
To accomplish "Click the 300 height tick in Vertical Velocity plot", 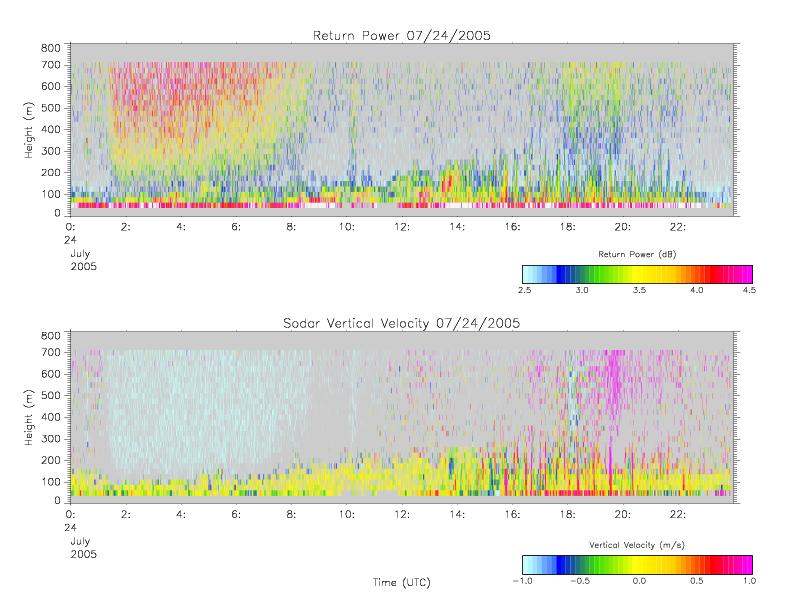I will [x=50, y=438].
